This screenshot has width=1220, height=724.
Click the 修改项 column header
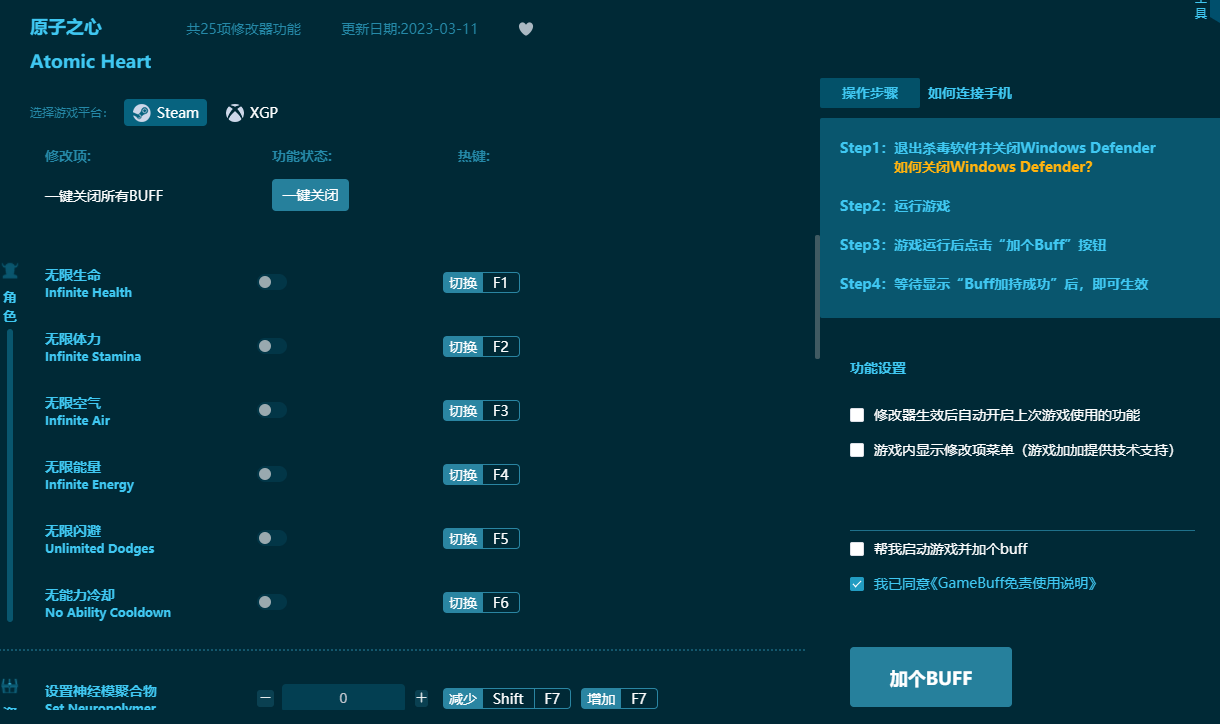tap(68, 157)
